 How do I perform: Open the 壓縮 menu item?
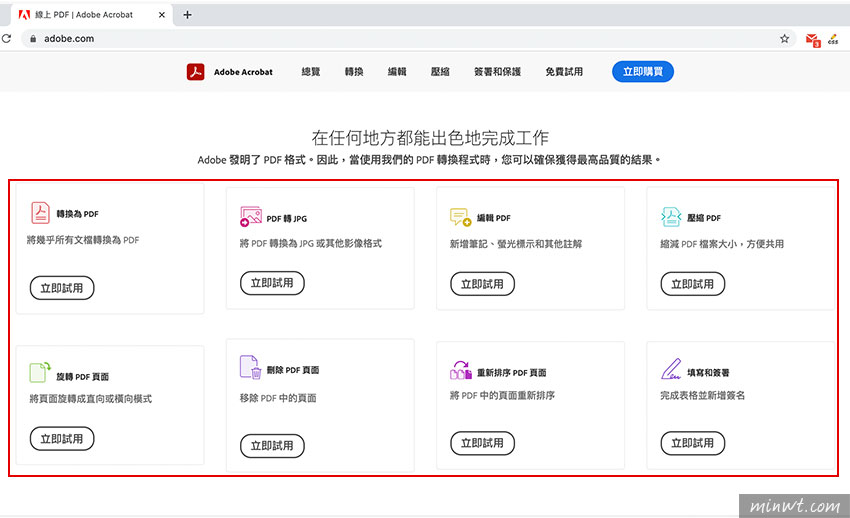coord(440,72)
